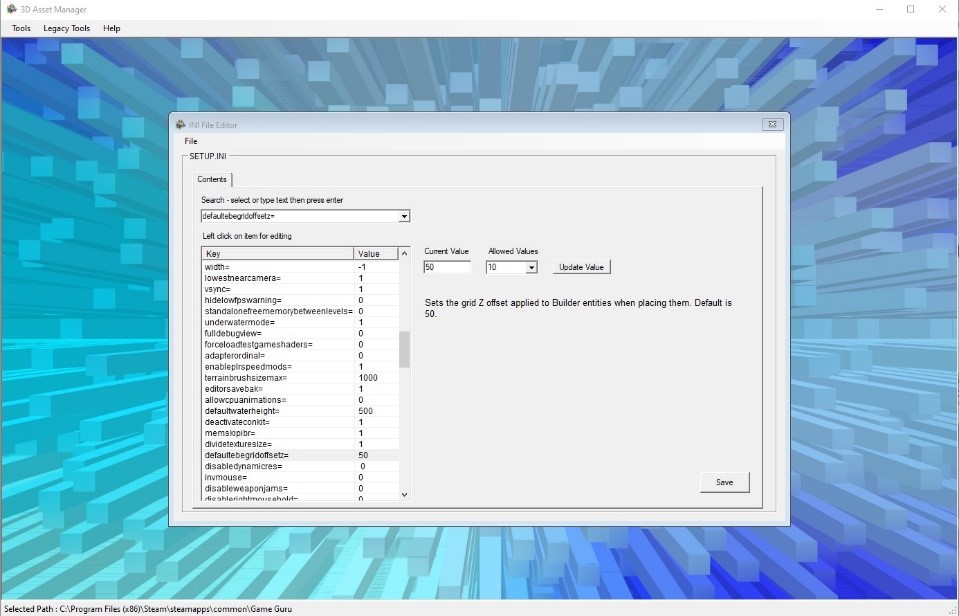Viewport: 959px width, 616px height.
Task: Click the Update Value button
Action: [581, 267]
